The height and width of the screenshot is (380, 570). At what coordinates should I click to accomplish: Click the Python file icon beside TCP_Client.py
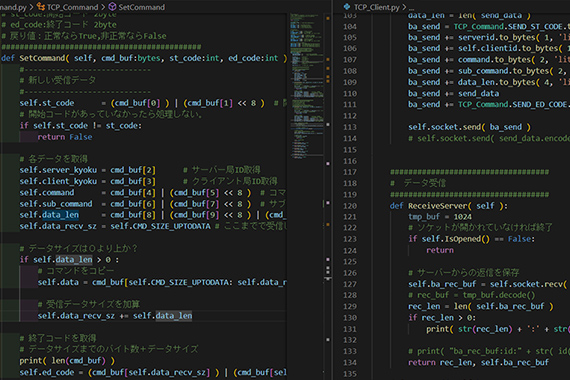click(x=347, y=7)
